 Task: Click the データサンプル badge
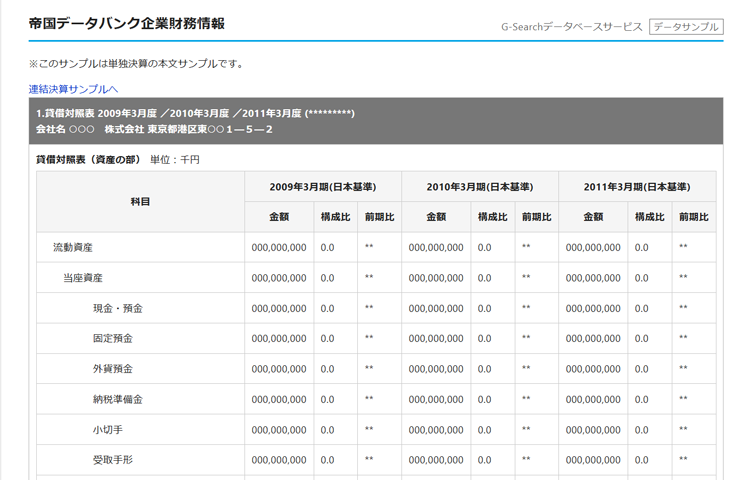pyautogui.click(x=686, y=27)
